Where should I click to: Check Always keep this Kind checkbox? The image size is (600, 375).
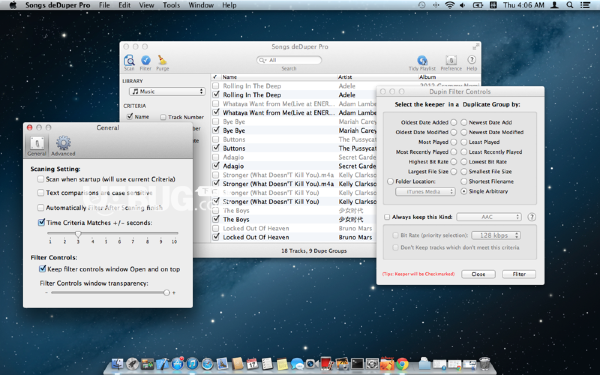tap(387, 217)
